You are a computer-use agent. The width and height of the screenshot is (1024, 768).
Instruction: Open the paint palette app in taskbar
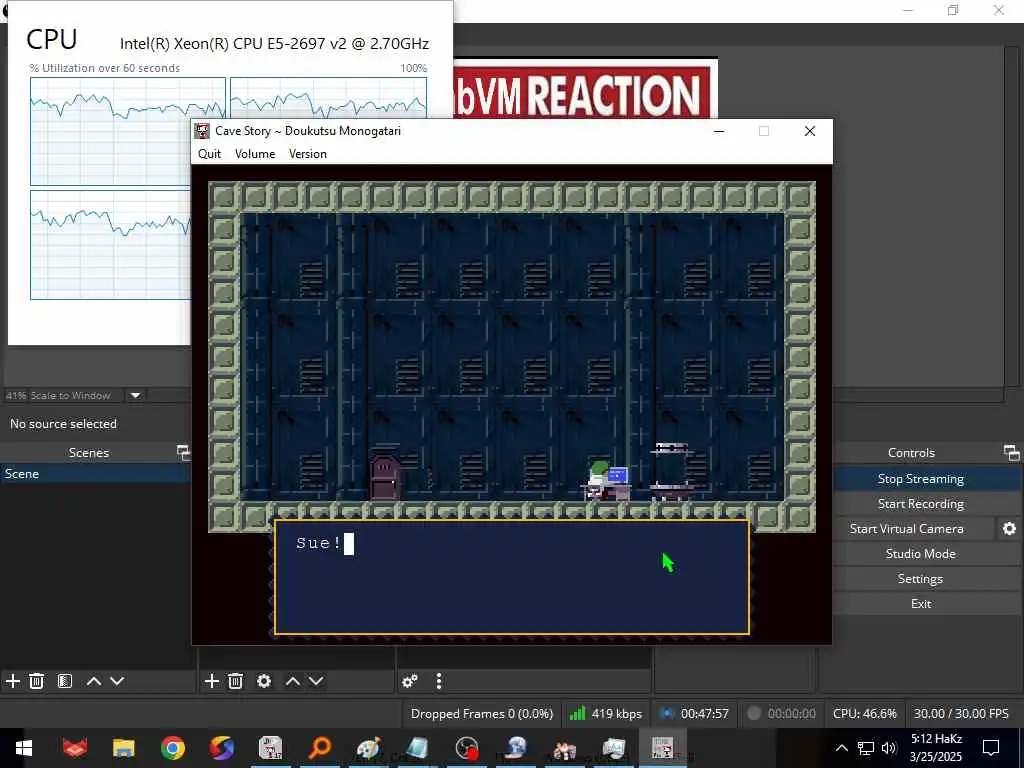click(x=369, y=748)
